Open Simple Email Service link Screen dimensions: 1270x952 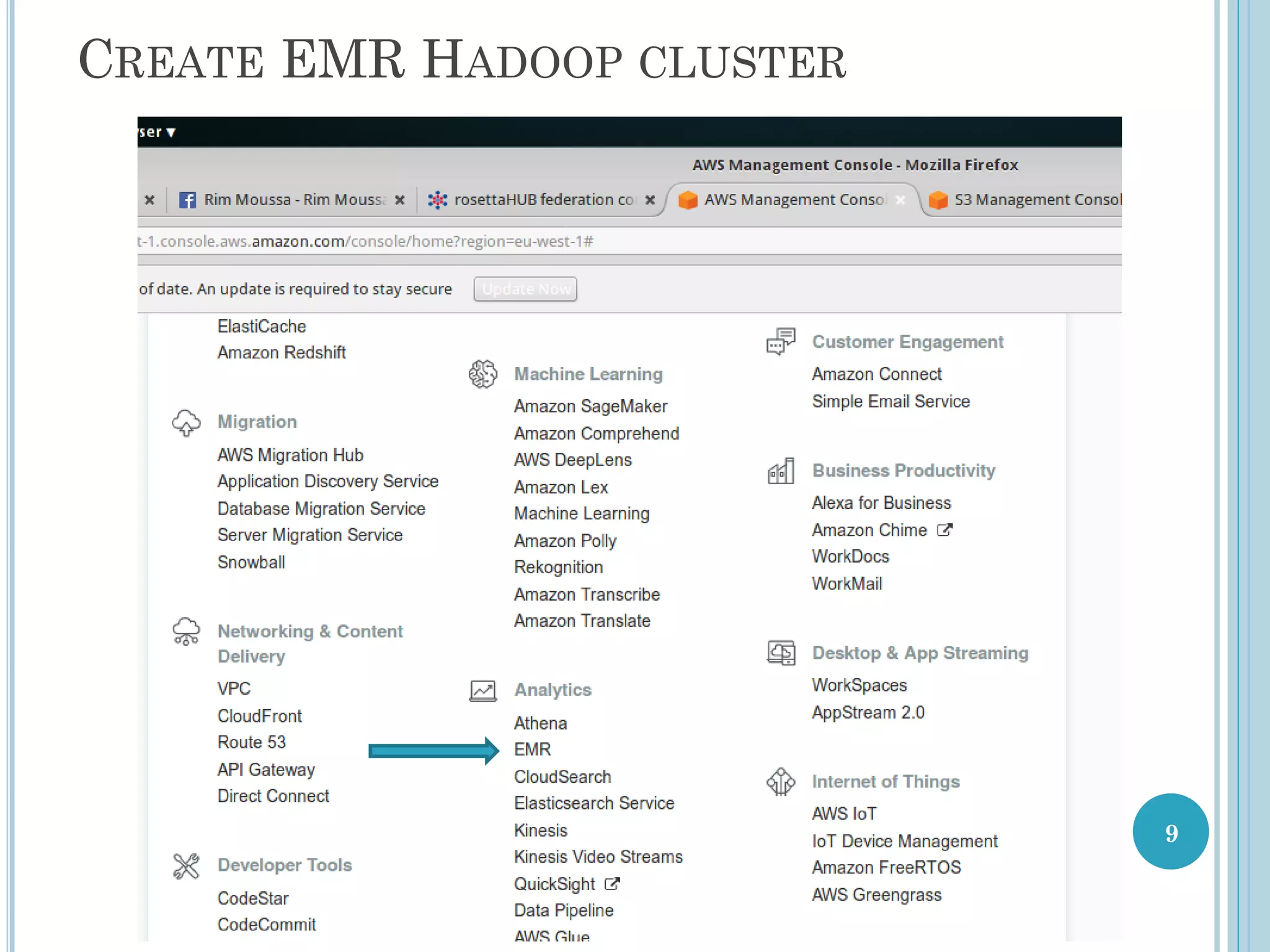(891, 402)
